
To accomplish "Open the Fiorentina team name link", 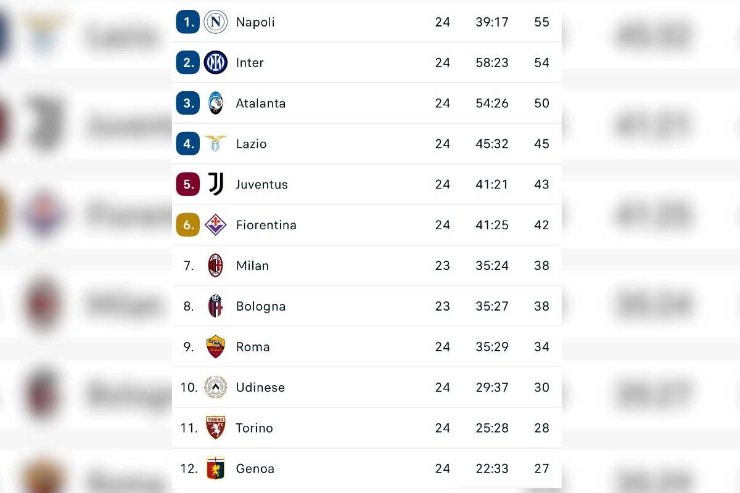I will coord(266,225).
